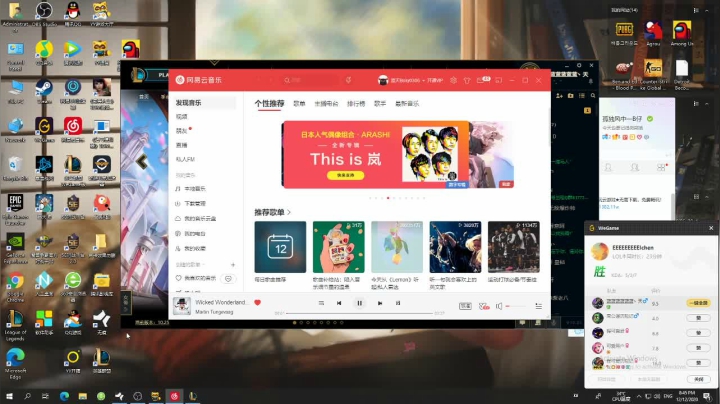
Task: Click 关闭 button in WeGame popup
Action: [698, 379]
